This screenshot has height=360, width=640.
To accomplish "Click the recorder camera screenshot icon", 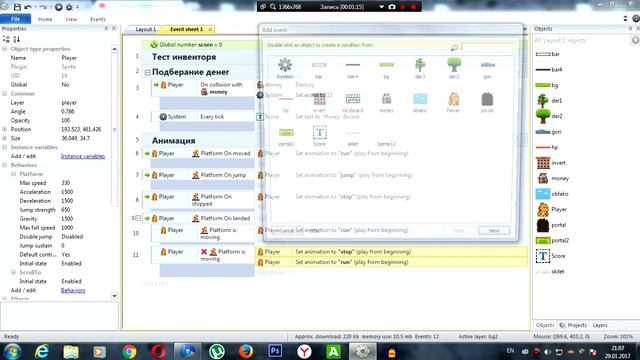I will pyautogui.click(x=392, y=7).
